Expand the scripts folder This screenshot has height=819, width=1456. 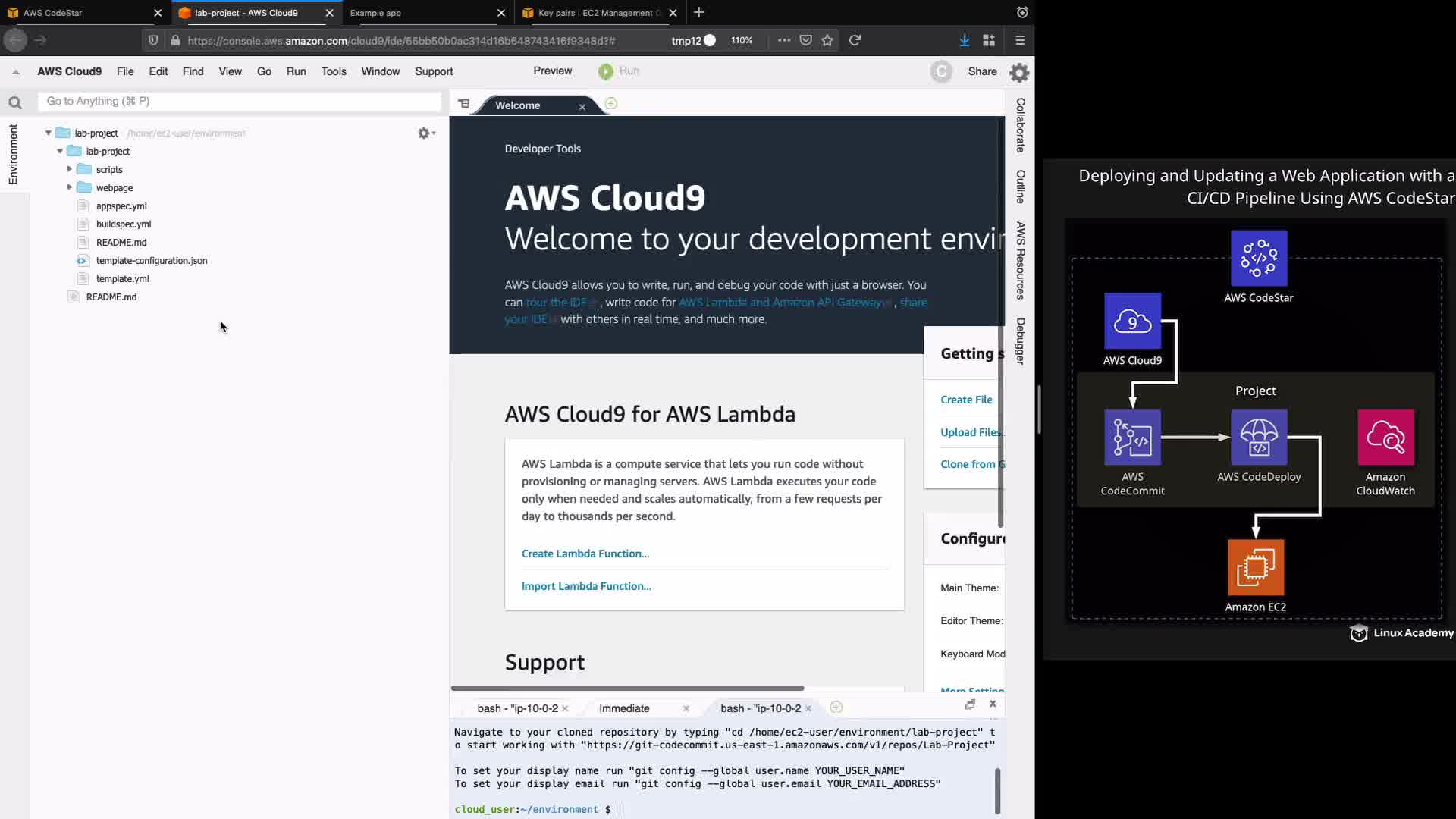coord(70,169)
